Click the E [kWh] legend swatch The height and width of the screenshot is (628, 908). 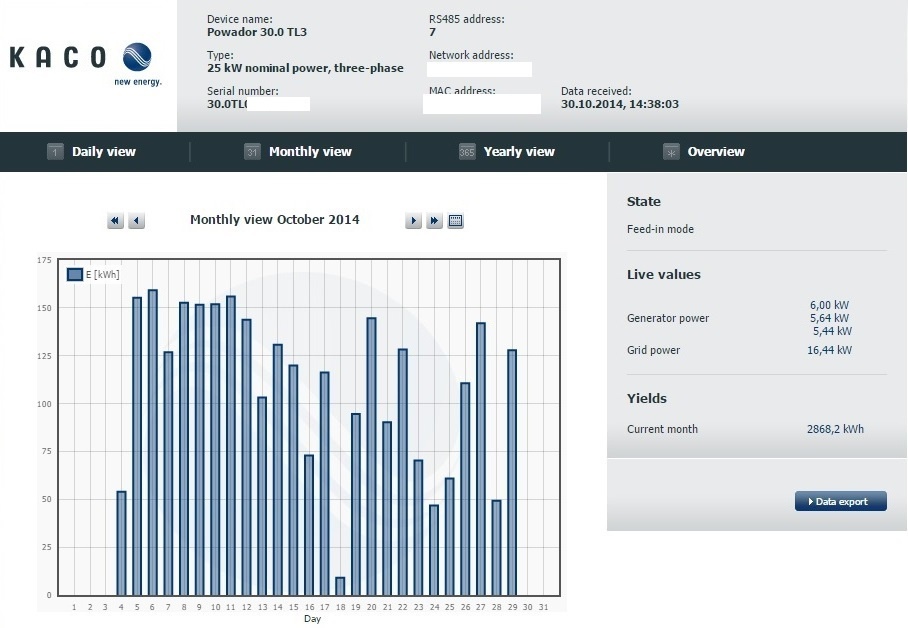tap(75, 275)
